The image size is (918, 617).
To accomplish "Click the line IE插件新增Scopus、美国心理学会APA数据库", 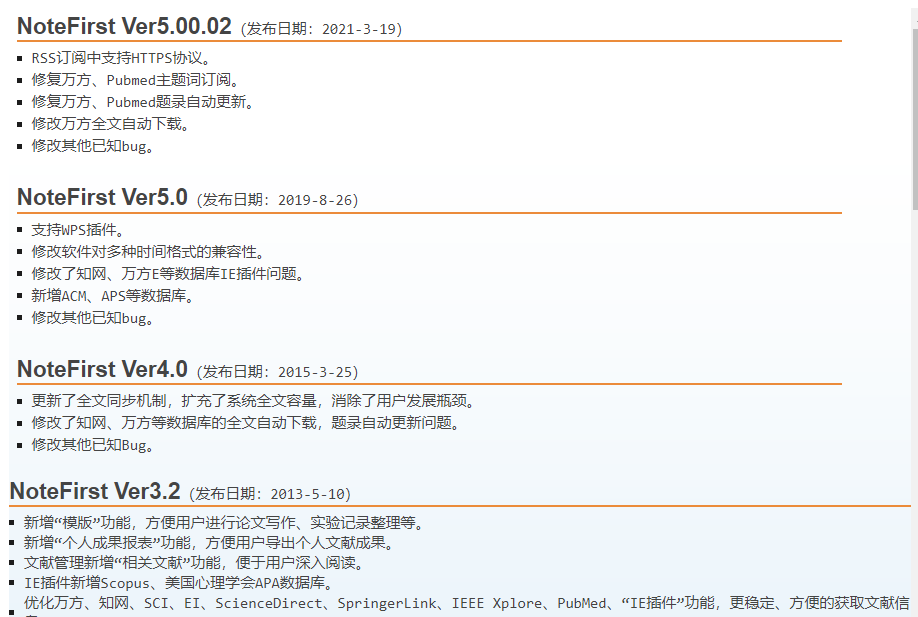I will click(x=179, y=583).
